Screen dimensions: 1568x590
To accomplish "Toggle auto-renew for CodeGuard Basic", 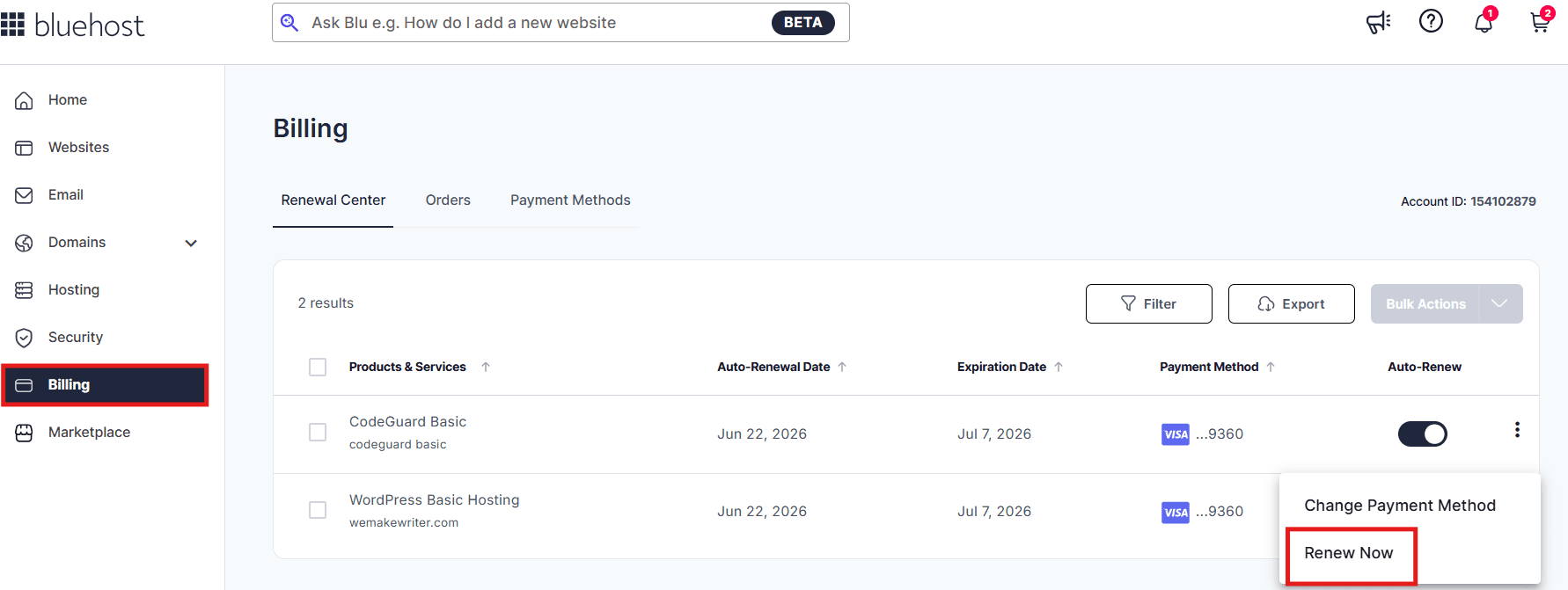I will click(x=1422, y=433).
